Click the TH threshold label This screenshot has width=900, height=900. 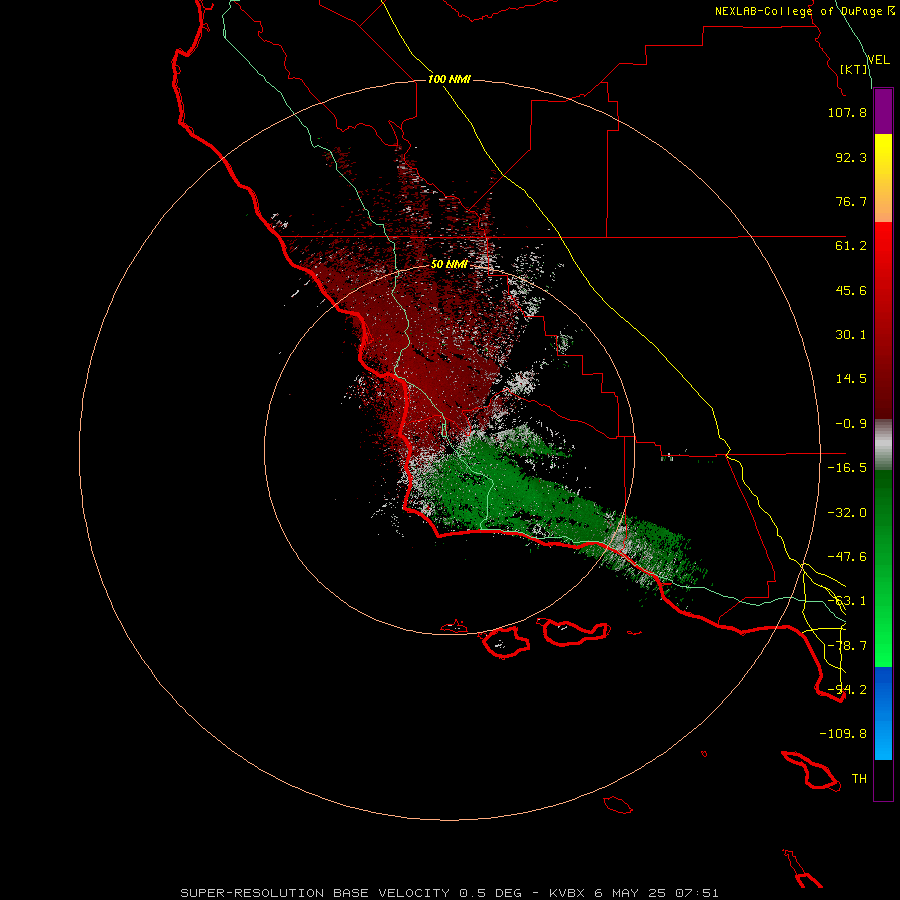(x=859, y=779)
